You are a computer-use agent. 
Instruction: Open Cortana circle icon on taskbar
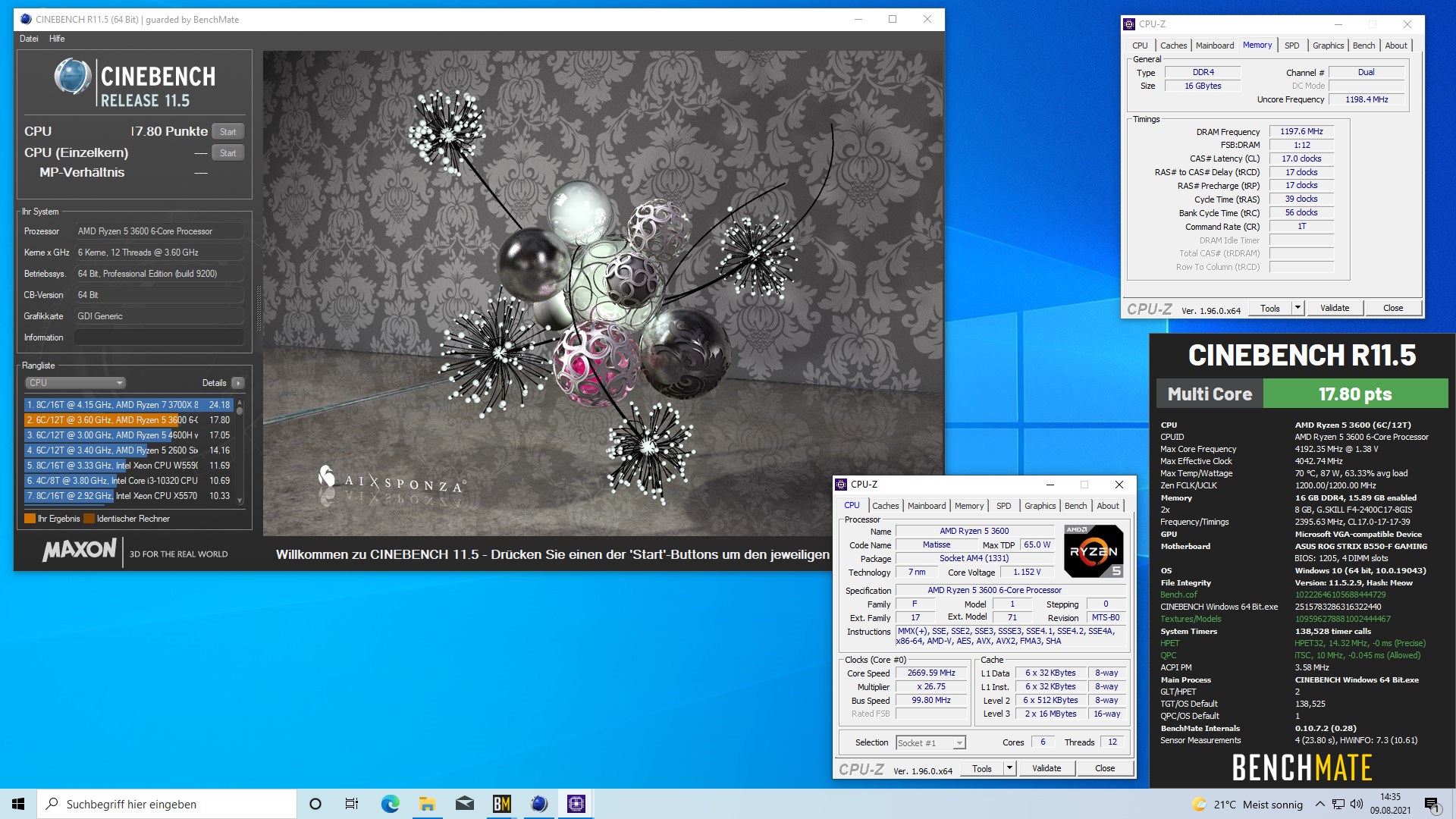(x=315, y=804)
